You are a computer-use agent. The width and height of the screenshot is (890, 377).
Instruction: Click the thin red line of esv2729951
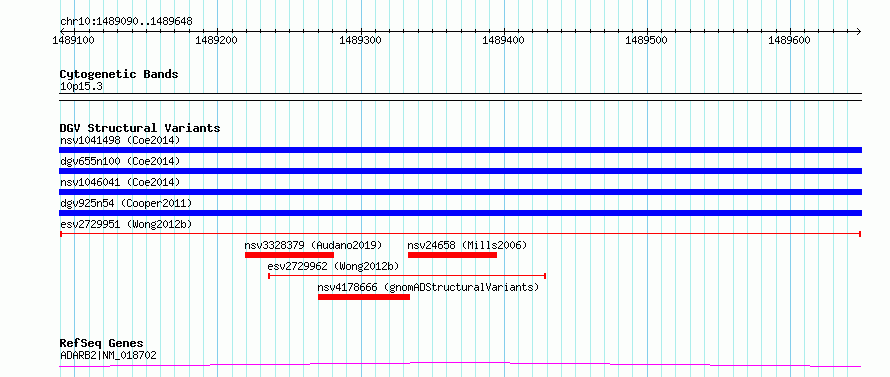point(460,234)
